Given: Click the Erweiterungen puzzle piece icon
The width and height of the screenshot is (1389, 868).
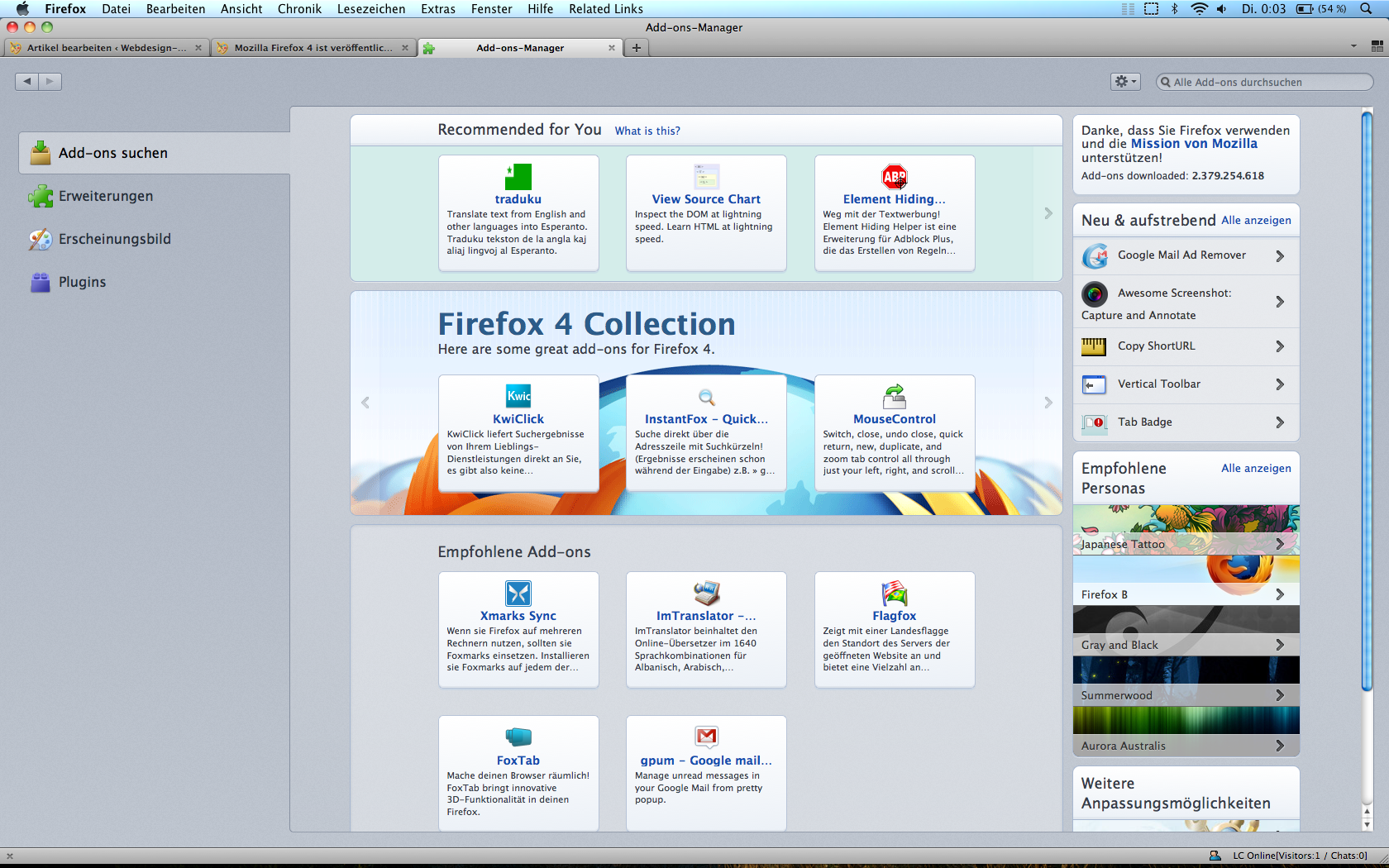Looking at the screenshot, I should point(41,196).
